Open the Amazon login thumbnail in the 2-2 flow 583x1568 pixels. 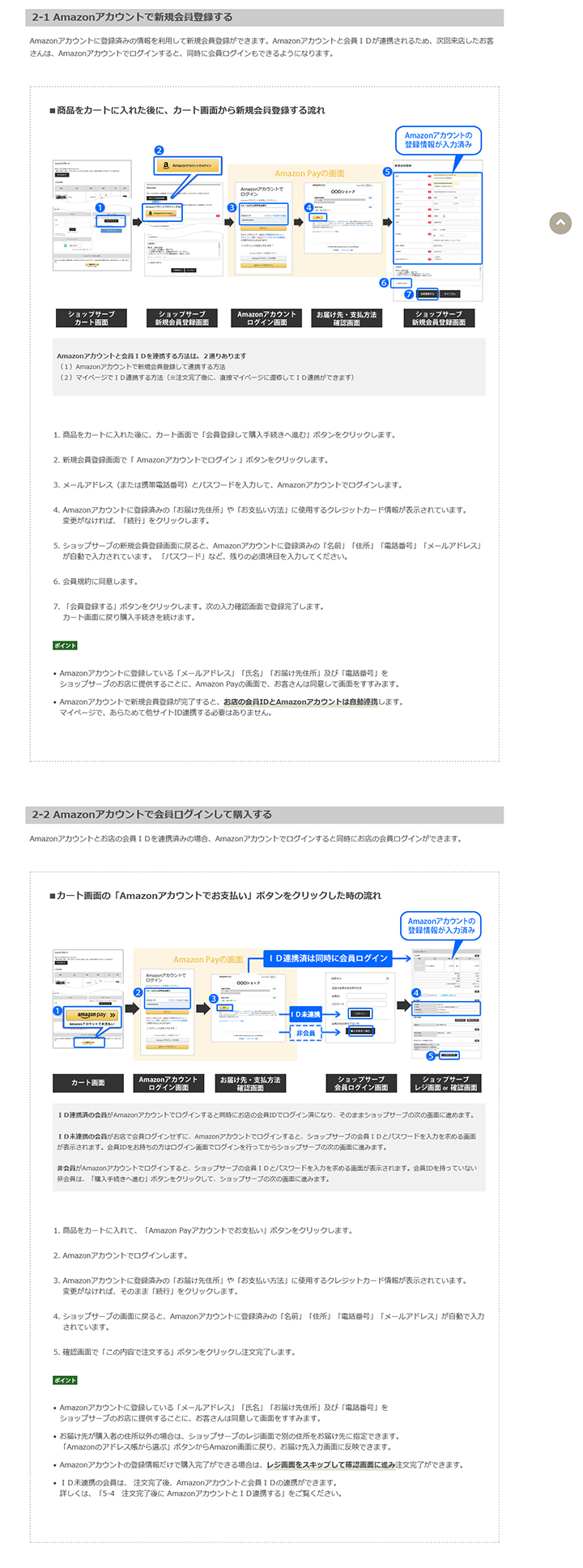coord(166,1011)
